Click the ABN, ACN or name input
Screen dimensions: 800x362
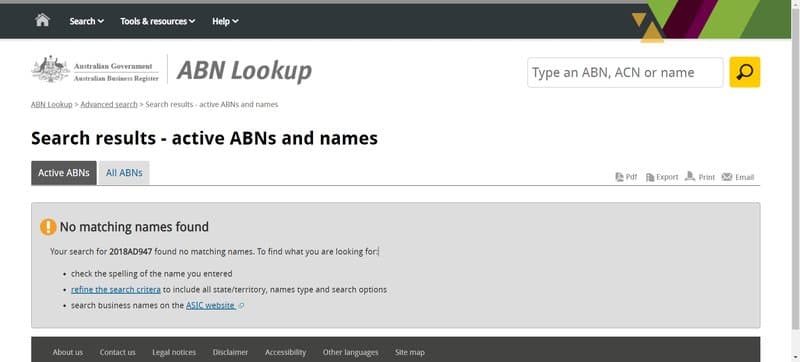point(625,72)
